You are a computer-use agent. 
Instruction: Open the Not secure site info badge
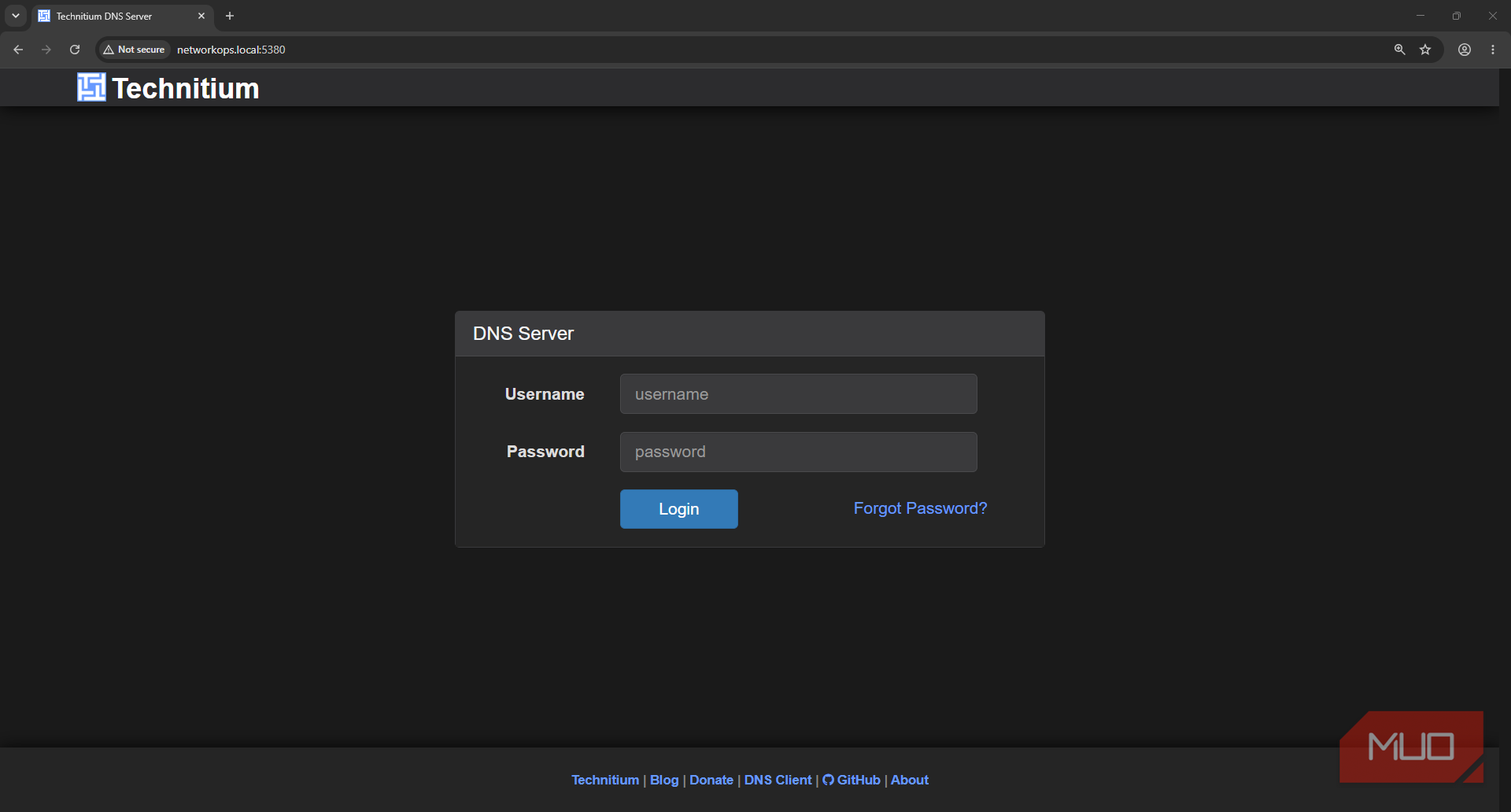click(134, 50)
